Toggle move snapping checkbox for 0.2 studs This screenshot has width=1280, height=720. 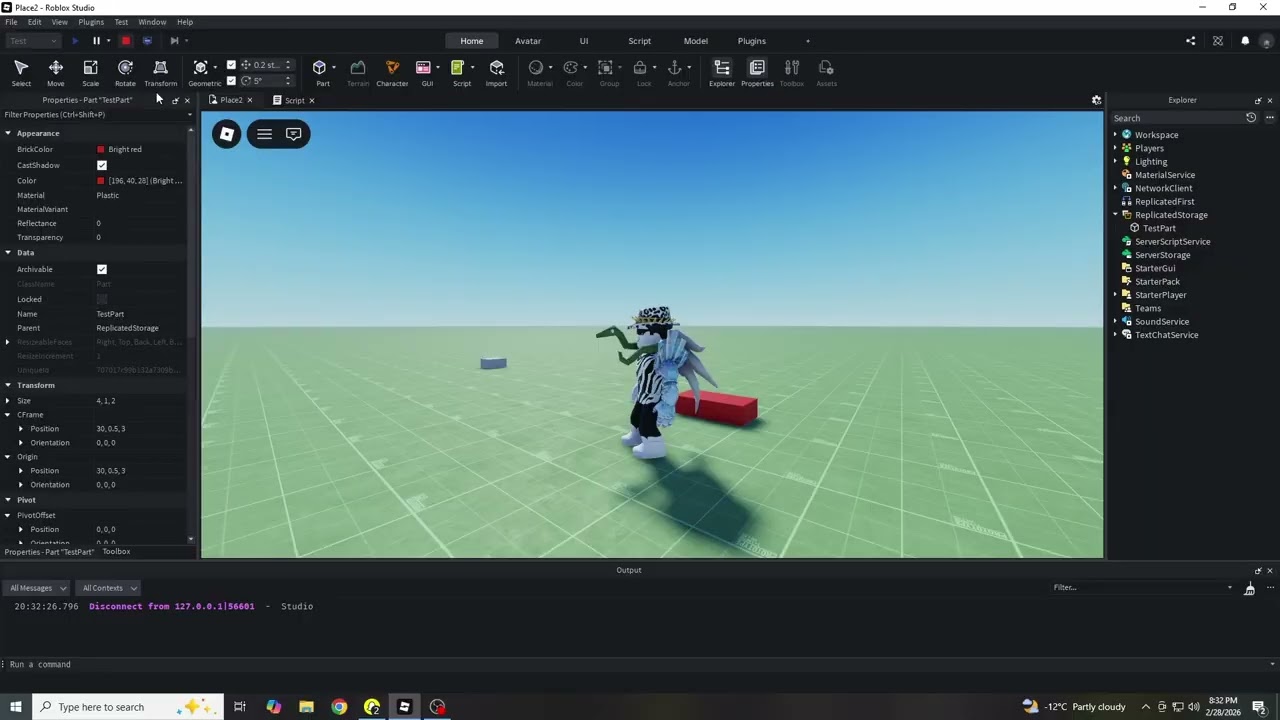(x=232, y=65)
